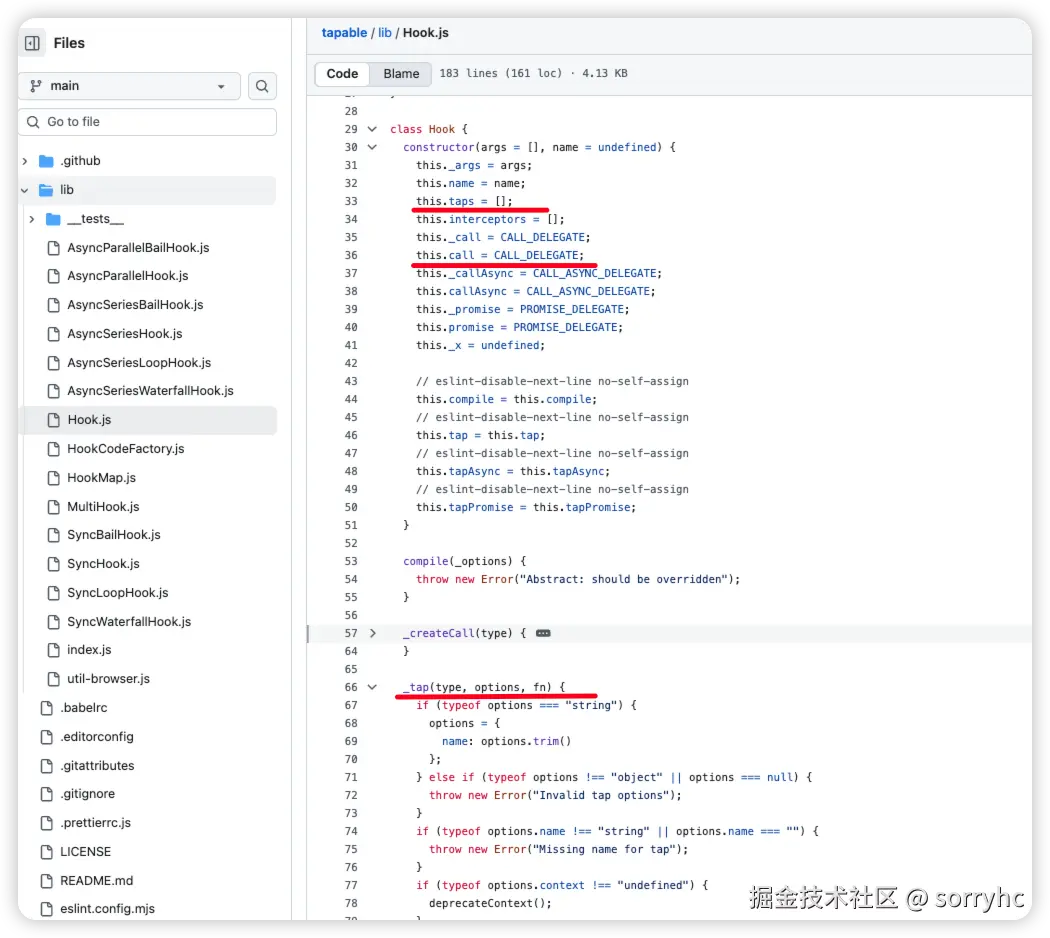This screenshot has width=1050, height=938.
Task: Expand _createCall block at line 57
Action: click(x=372, y=633)
